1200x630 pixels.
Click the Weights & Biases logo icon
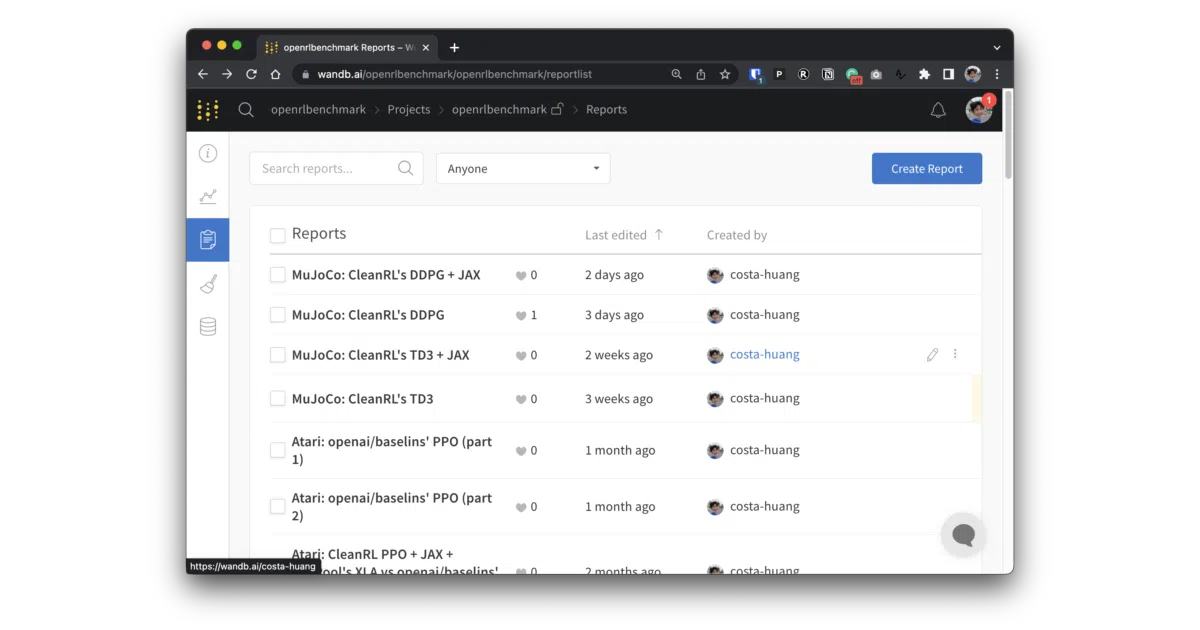point(207,110)
